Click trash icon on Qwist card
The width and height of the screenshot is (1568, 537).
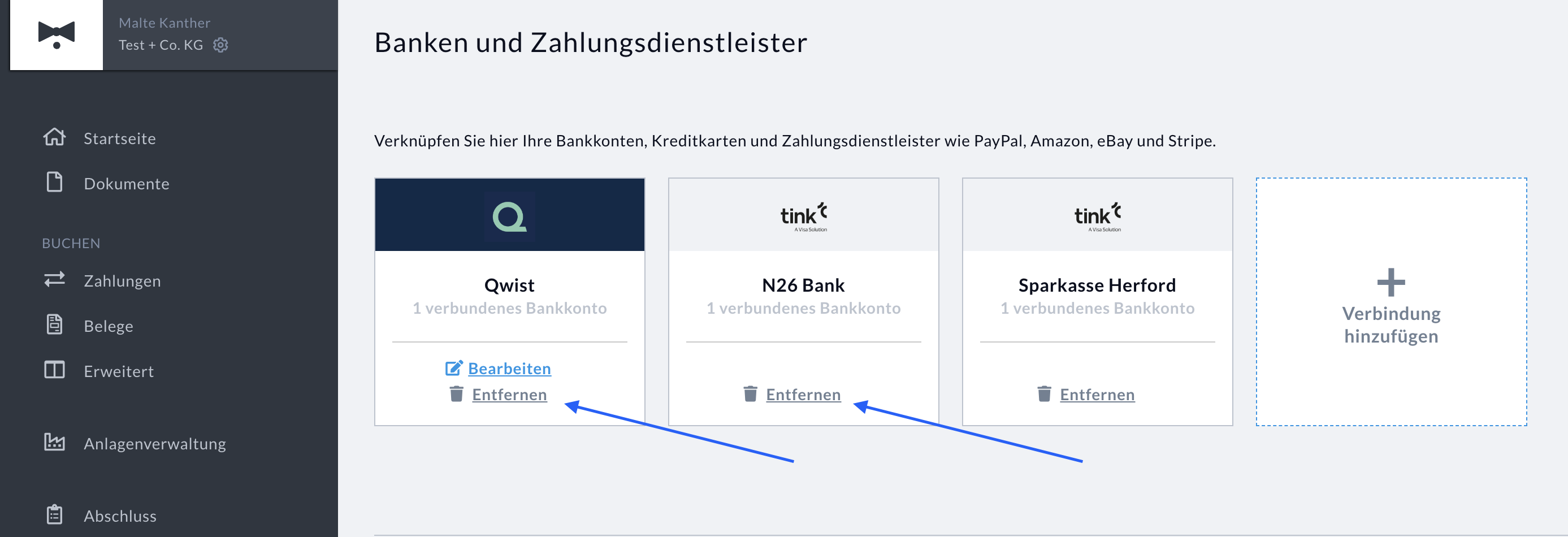(x=457, y=394)
